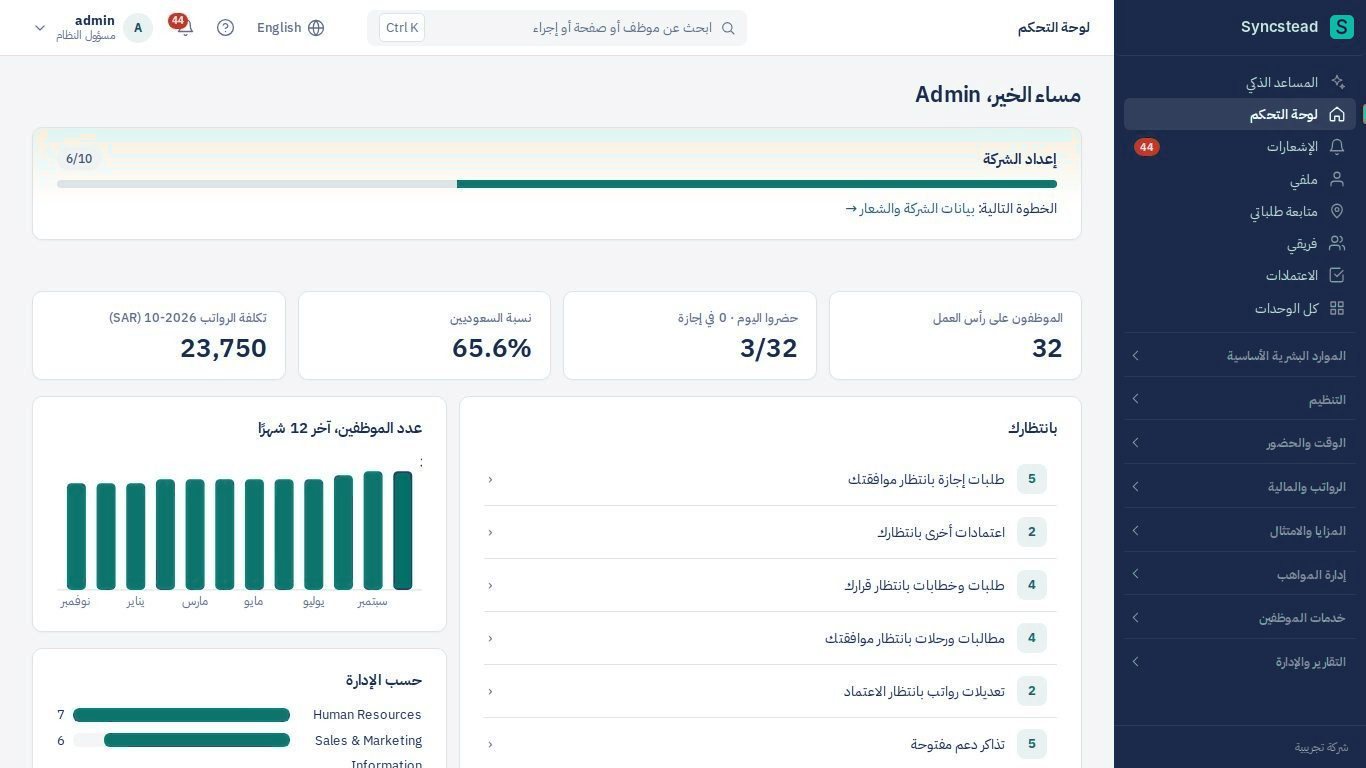Open كل الوحدات sidebar item
Screen dimensions: 1366x768
(x=1240, y=308)
